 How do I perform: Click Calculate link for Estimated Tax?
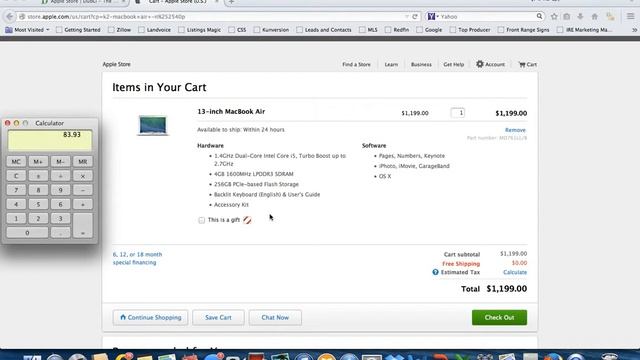coord(515,272)
